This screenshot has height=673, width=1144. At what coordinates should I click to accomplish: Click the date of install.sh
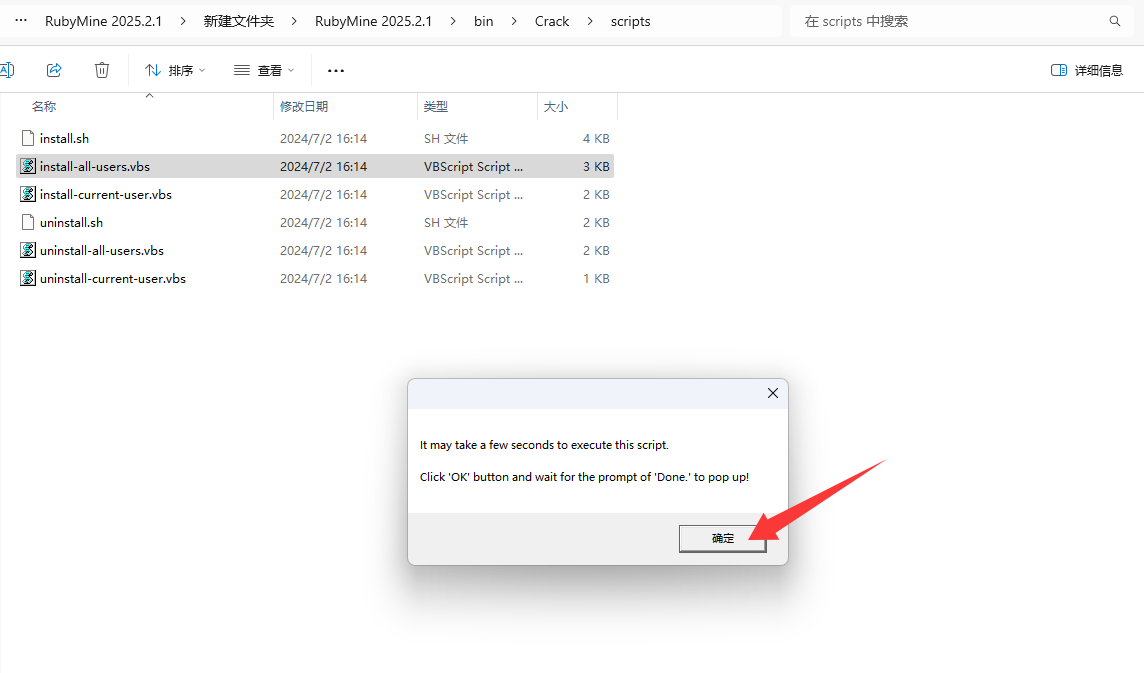pyautogui.click(x=323, y=139)
